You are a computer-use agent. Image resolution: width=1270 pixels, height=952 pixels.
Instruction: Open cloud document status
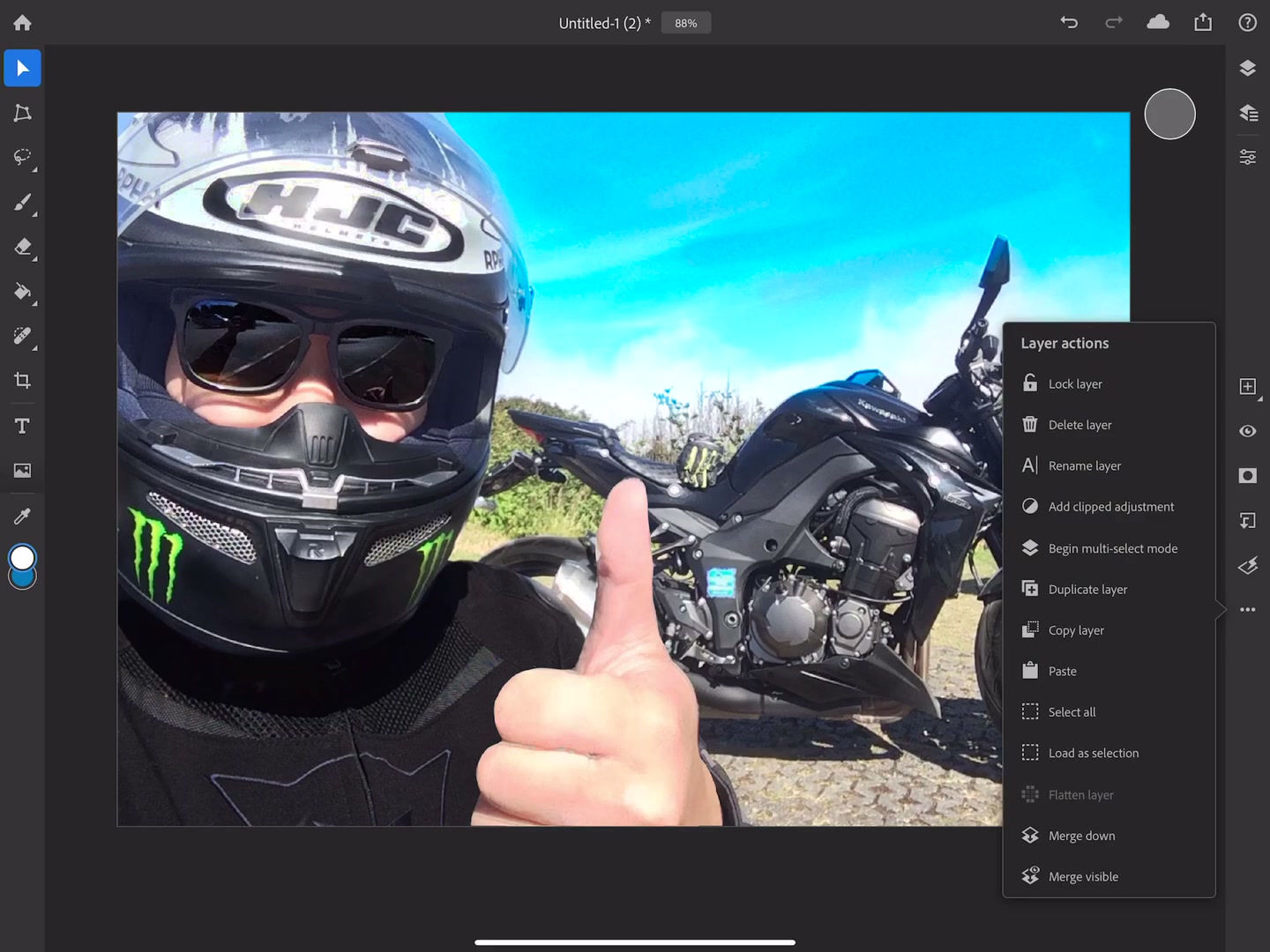click(1158, 23)
